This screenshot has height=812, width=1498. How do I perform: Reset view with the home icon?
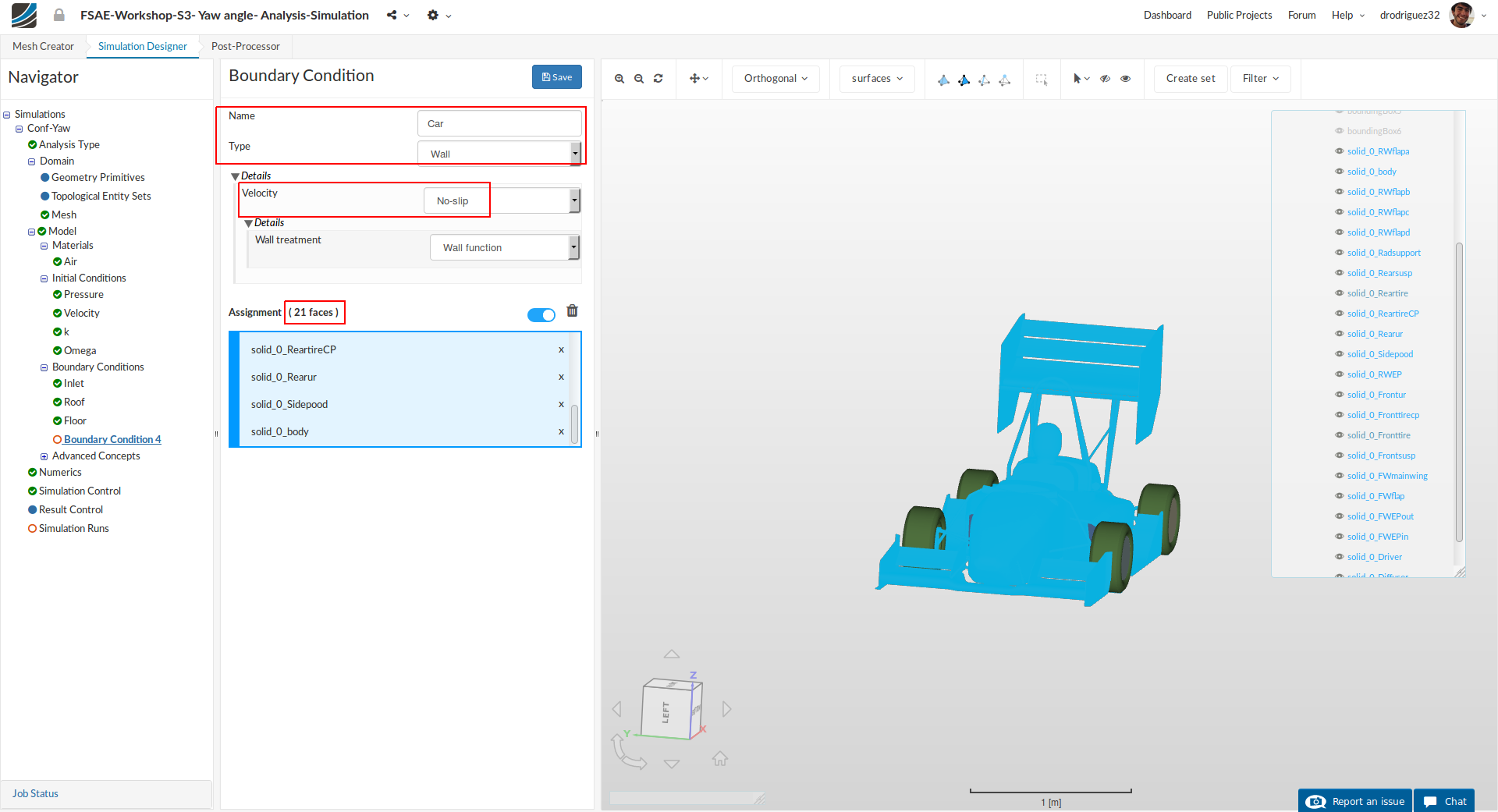(720, 758)
